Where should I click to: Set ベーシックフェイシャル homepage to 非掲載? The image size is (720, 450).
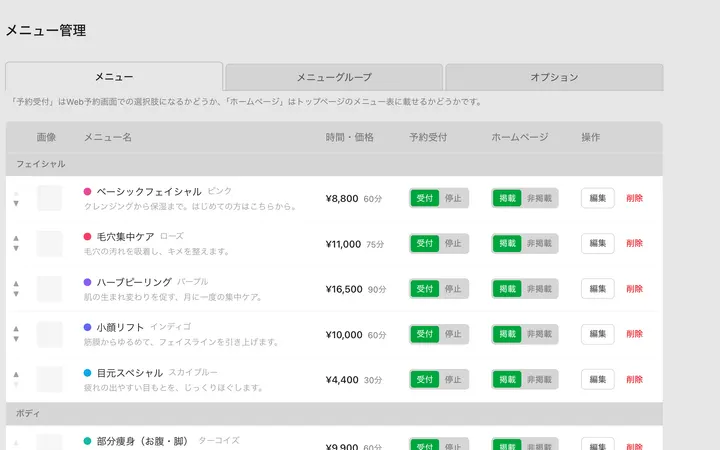540,198
